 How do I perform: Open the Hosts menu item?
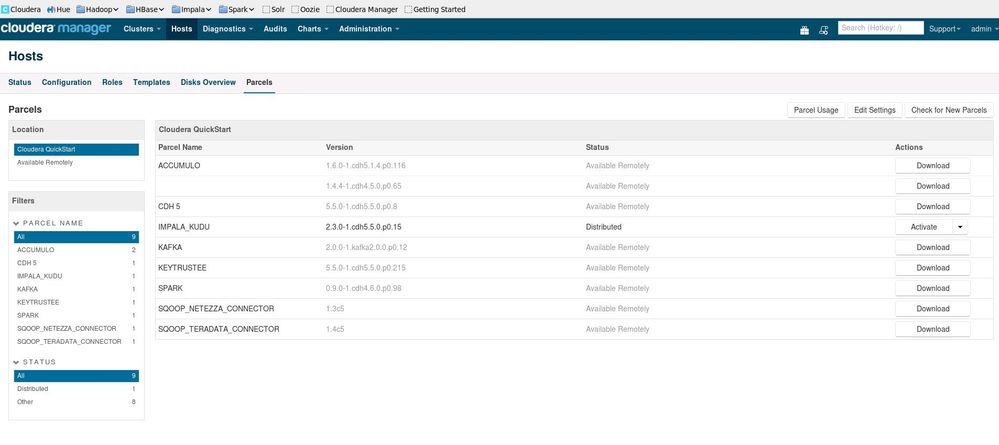[182, 29]
